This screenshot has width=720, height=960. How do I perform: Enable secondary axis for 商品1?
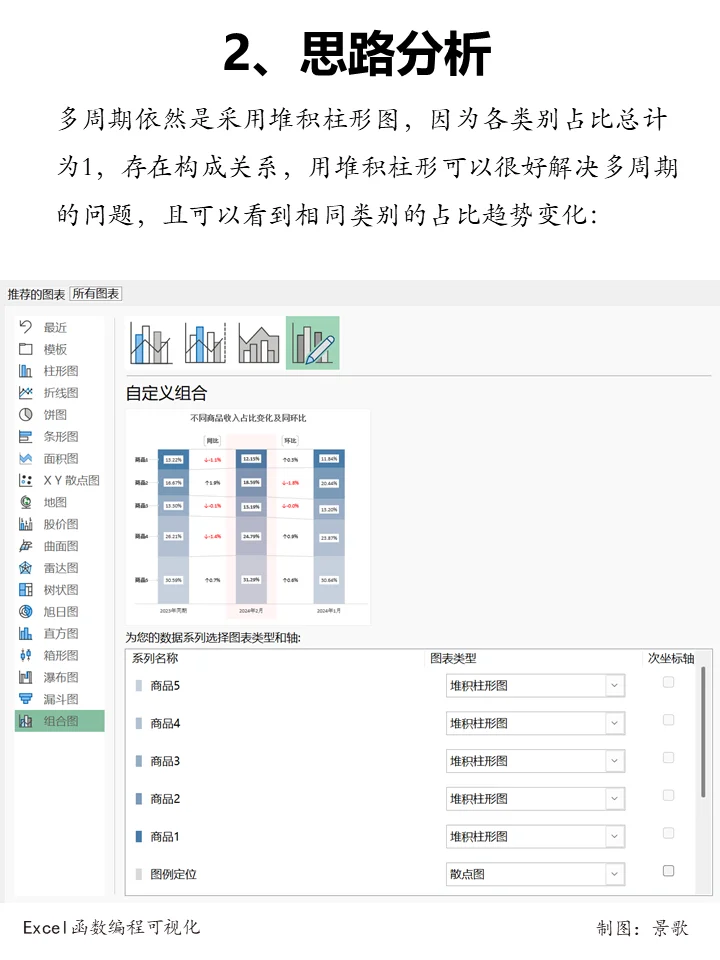coord(669,833)
